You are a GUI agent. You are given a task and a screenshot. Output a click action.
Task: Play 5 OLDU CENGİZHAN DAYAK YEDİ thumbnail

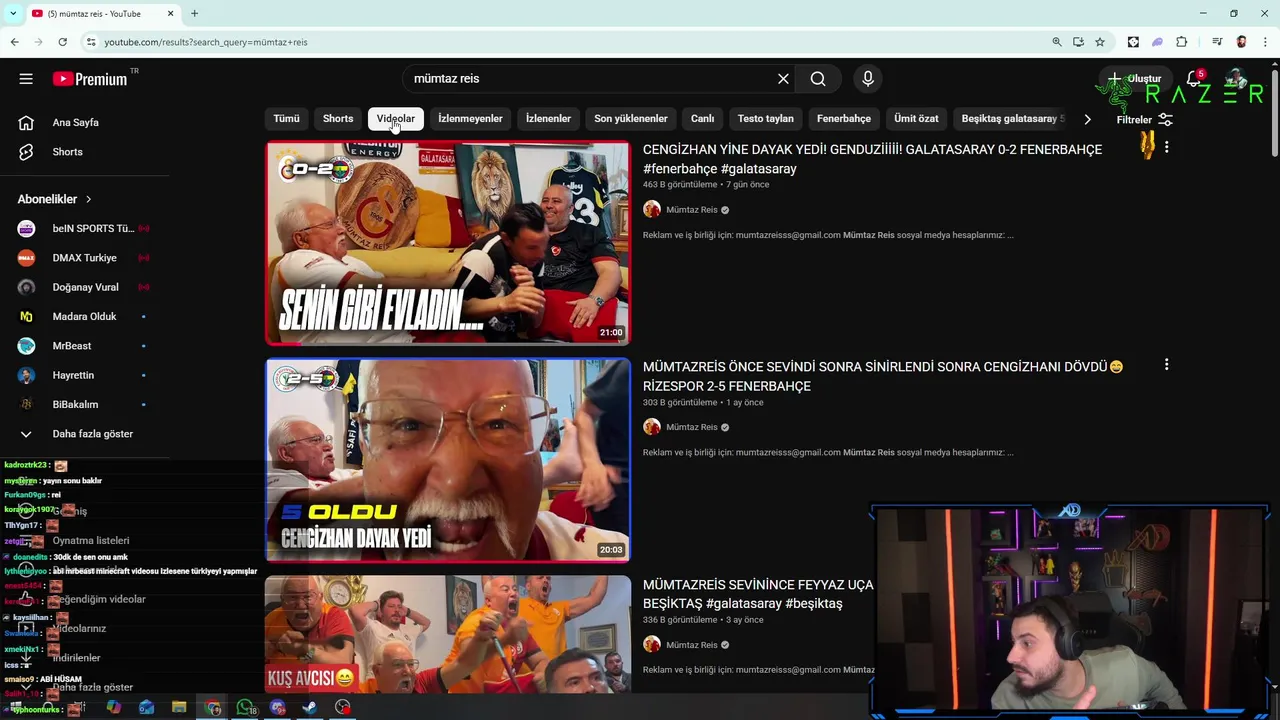[448, 460]
